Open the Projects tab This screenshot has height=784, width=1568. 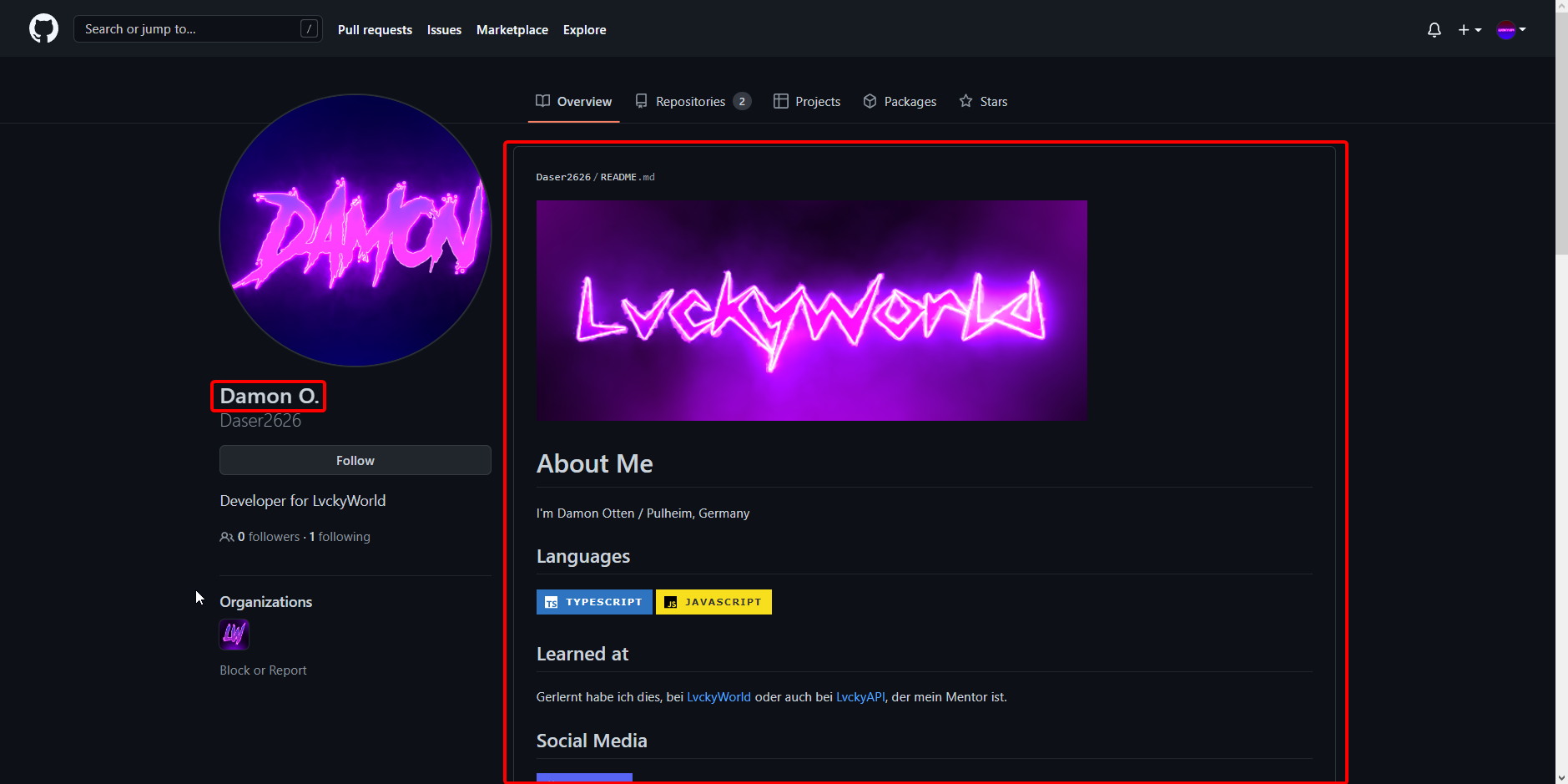pyautogui.click(x=806, y=101)
